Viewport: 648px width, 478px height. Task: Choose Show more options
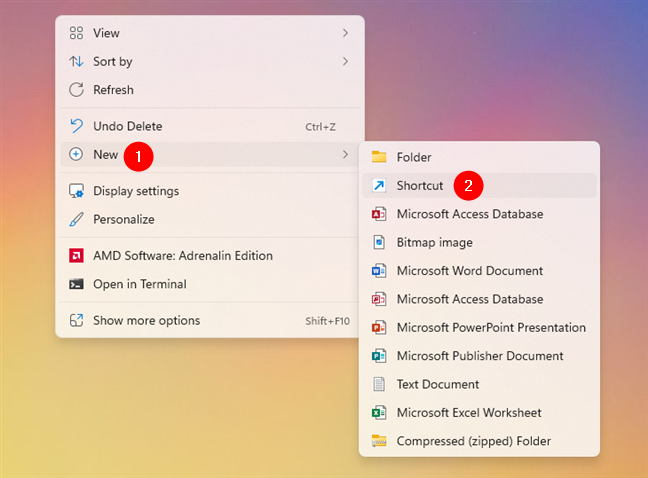point(210,320)
